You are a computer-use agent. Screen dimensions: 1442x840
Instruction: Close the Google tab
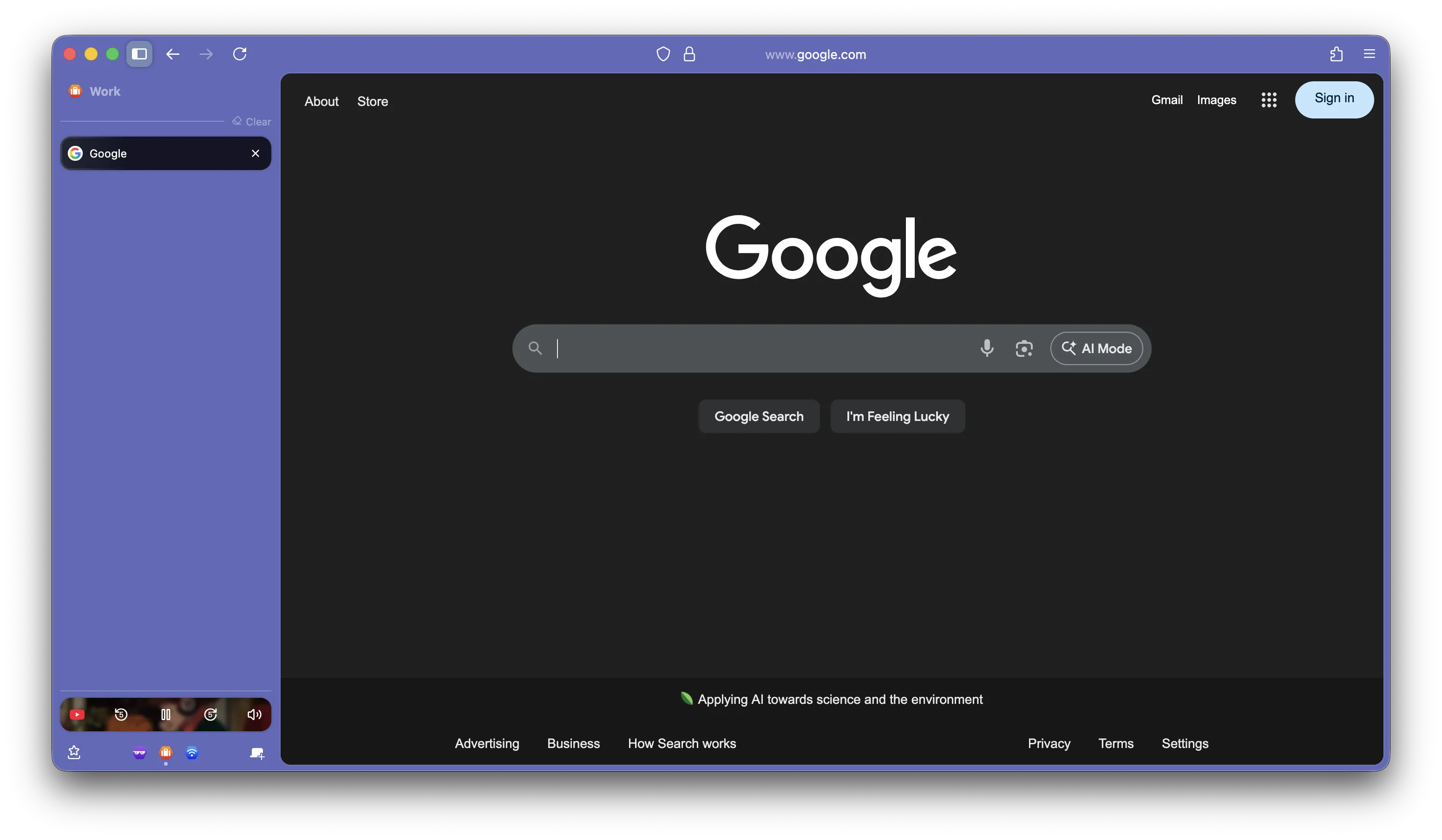tap(255, 153)
